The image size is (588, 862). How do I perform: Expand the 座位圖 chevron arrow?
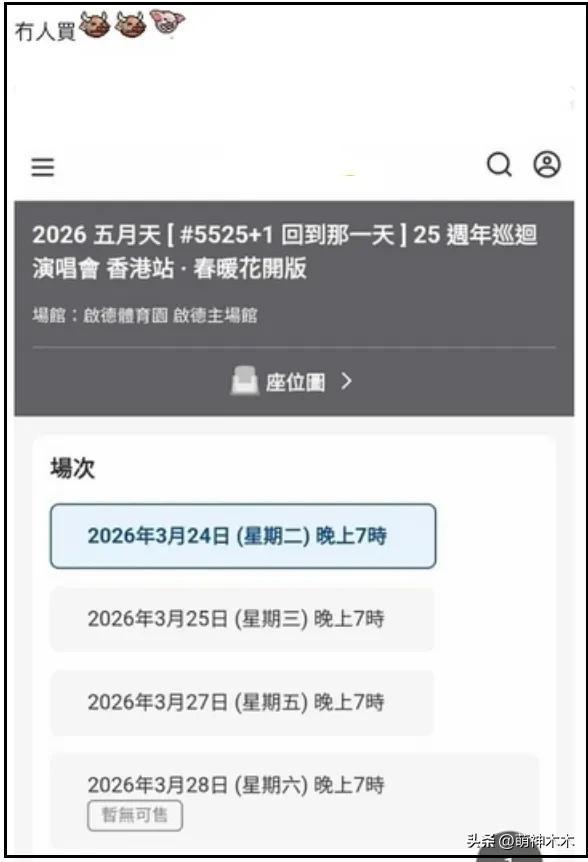coord(346,381)
